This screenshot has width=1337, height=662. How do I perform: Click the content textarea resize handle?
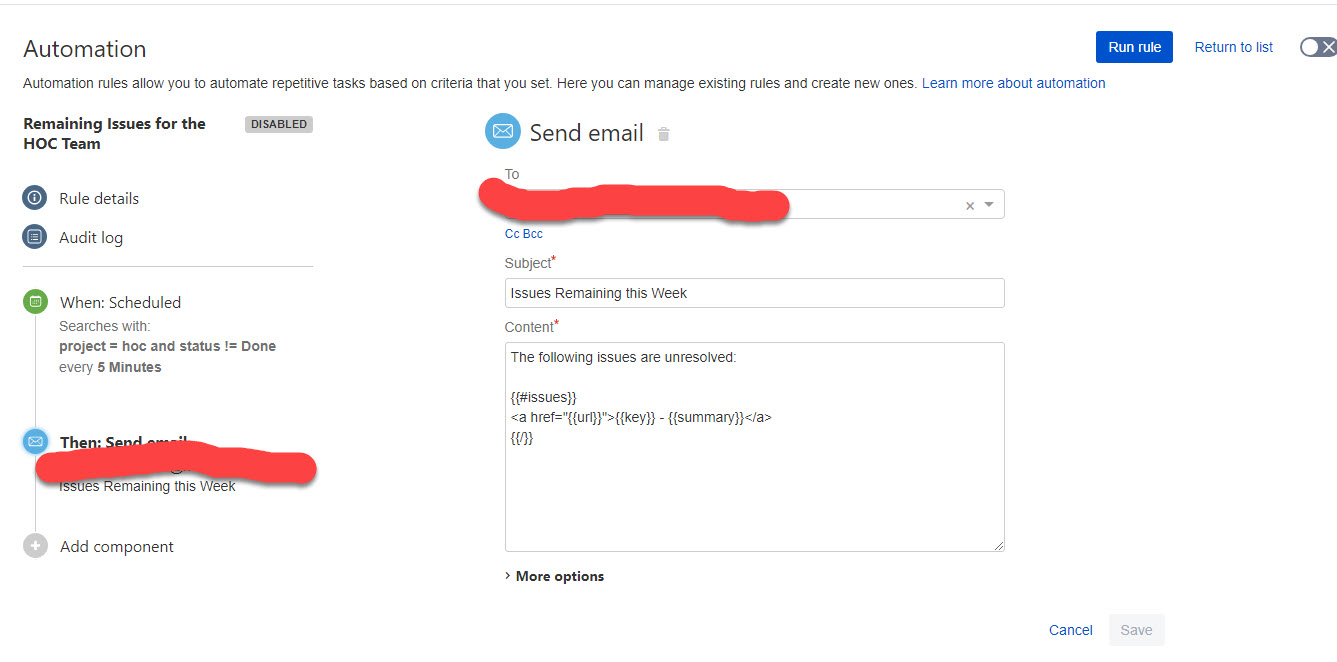pyautogui.click(x=997, y=544)
